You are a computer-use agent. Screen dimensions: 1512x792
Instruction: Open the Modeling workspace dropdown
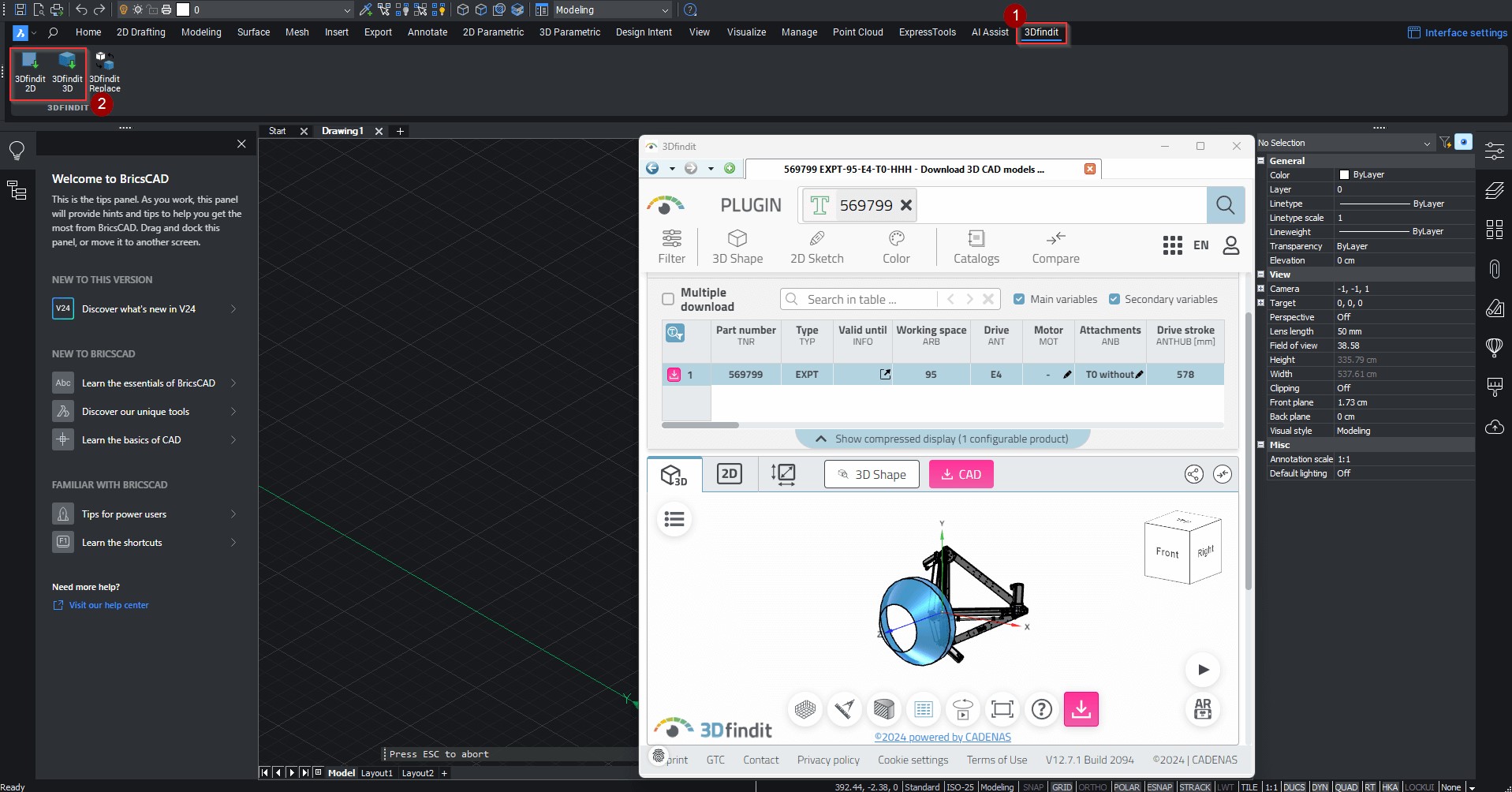coord(665,9)
